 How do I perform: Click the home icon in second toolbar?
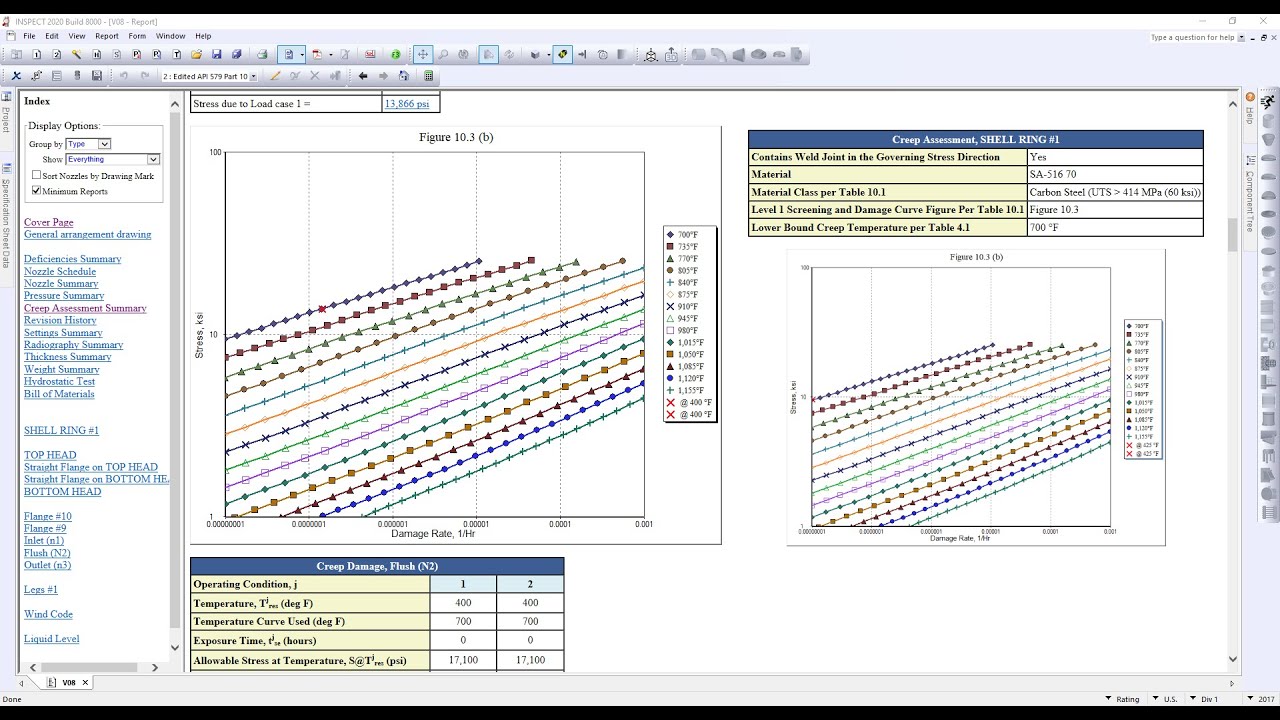(x=403, y=76)
